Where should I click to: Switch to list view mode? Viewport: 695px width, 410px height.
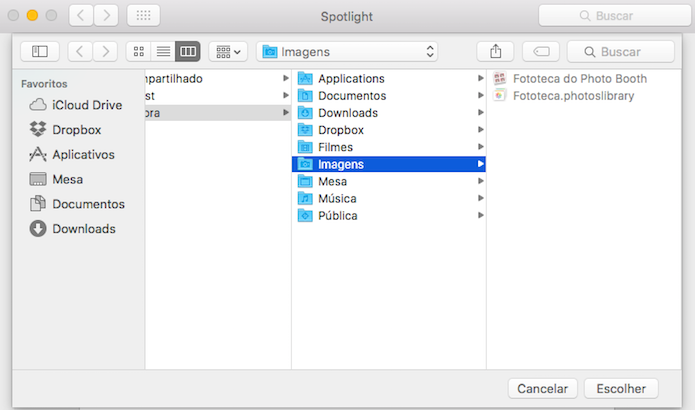(163, 52)
